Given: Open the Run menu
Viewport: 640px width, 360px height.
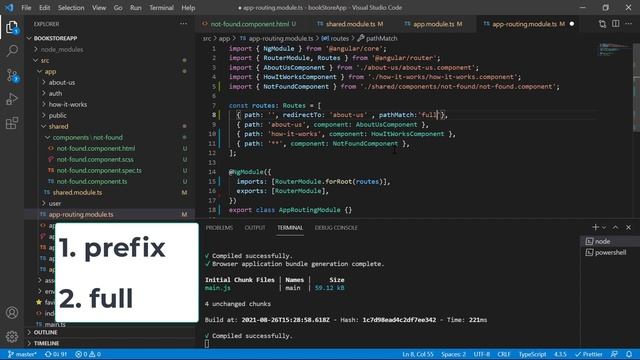Looking at the screenshot, I should [136, 7].
